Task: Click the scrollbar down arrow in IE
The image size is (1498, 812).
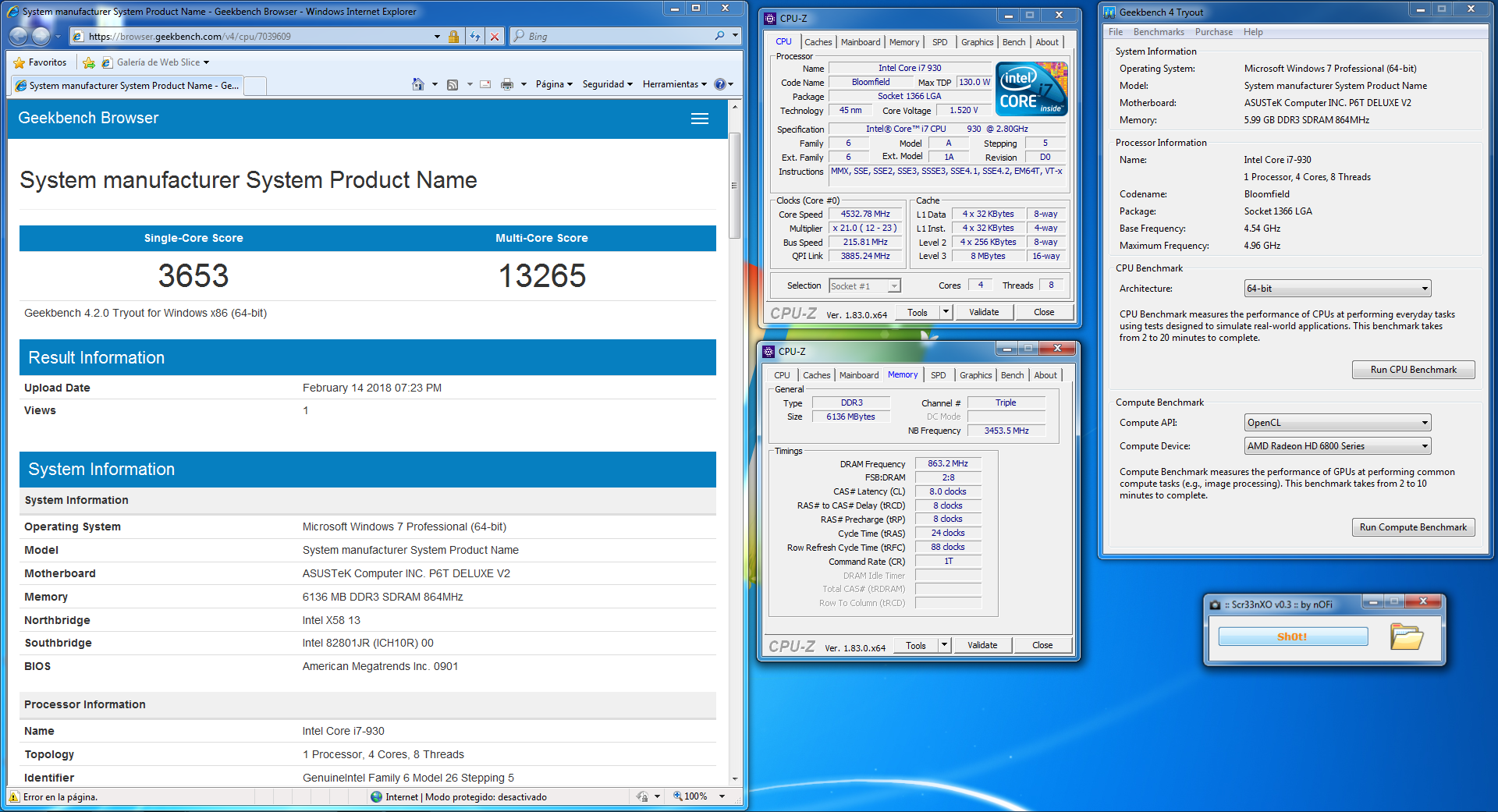Action: 734,778
